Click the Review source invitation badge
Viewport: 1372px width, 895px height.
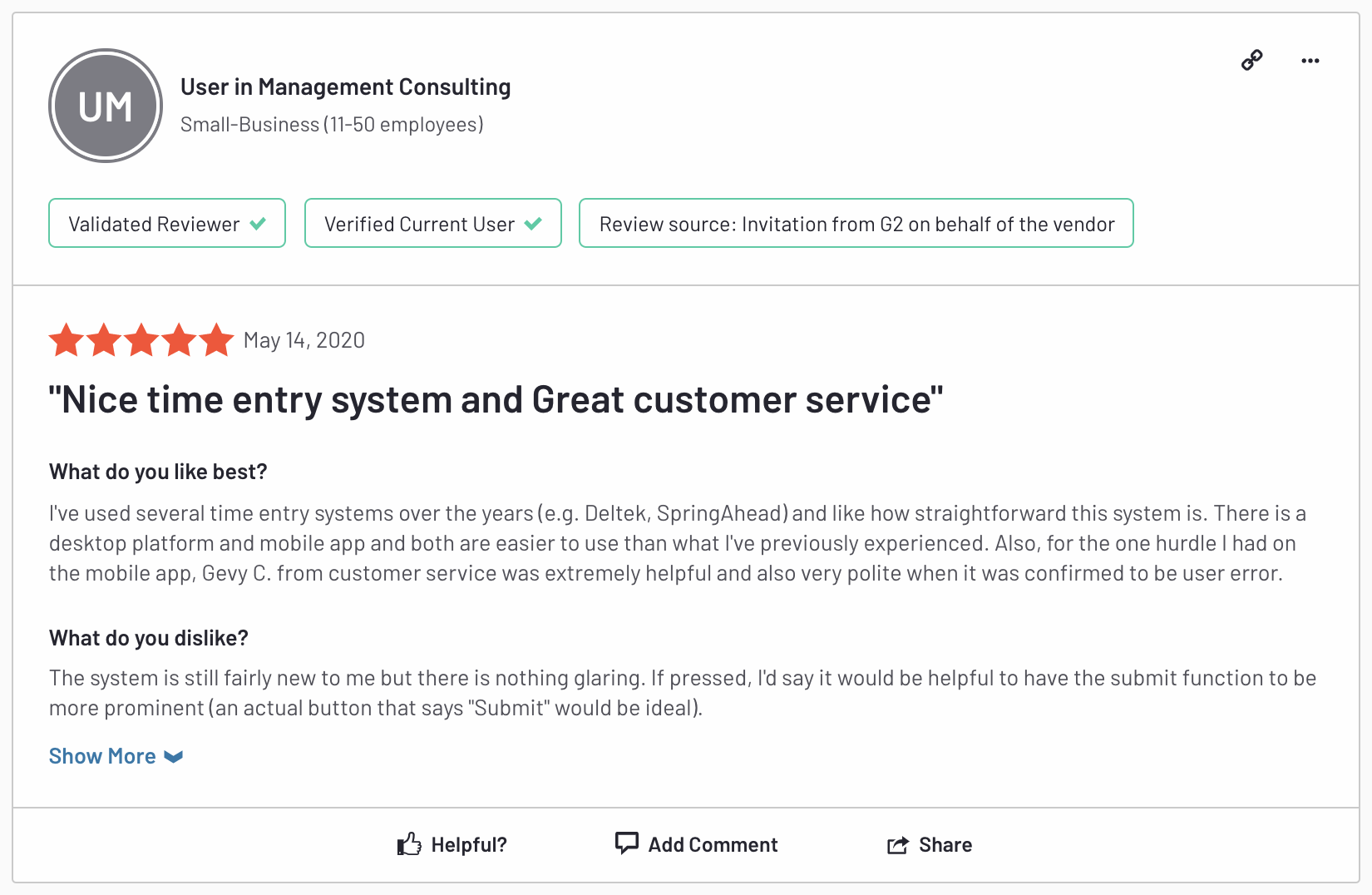tap(856, 223)
